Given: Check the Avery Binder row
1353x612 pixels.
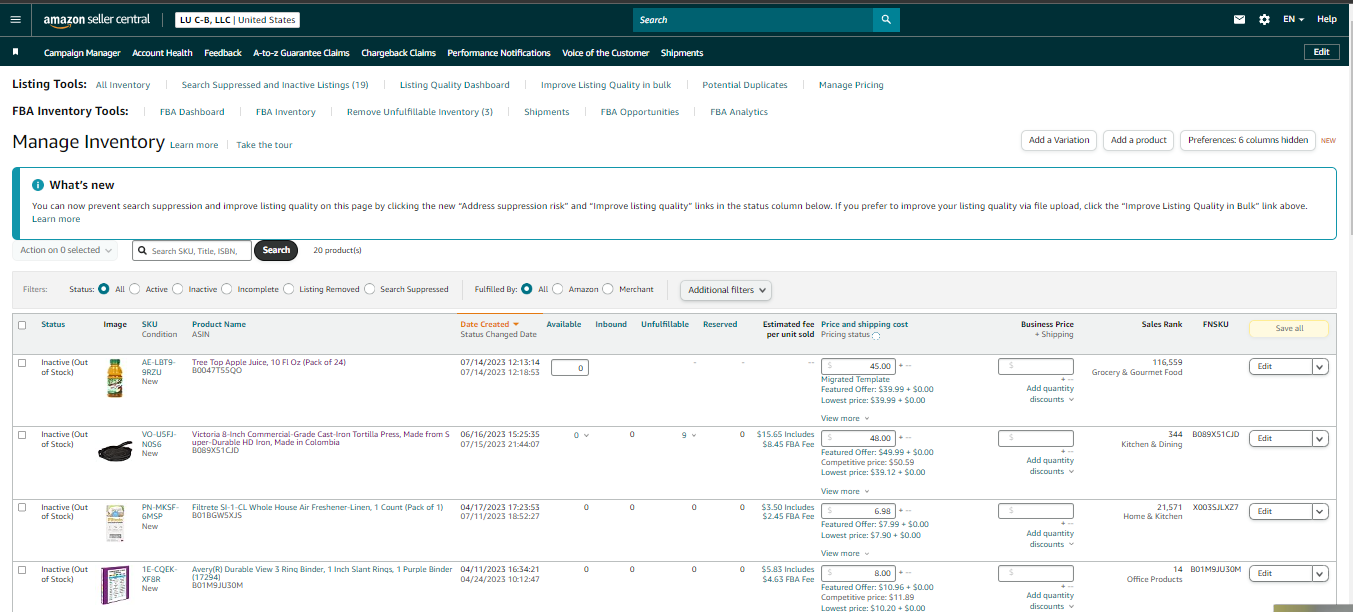Looking at the screenshot, I should coord(22,569).
